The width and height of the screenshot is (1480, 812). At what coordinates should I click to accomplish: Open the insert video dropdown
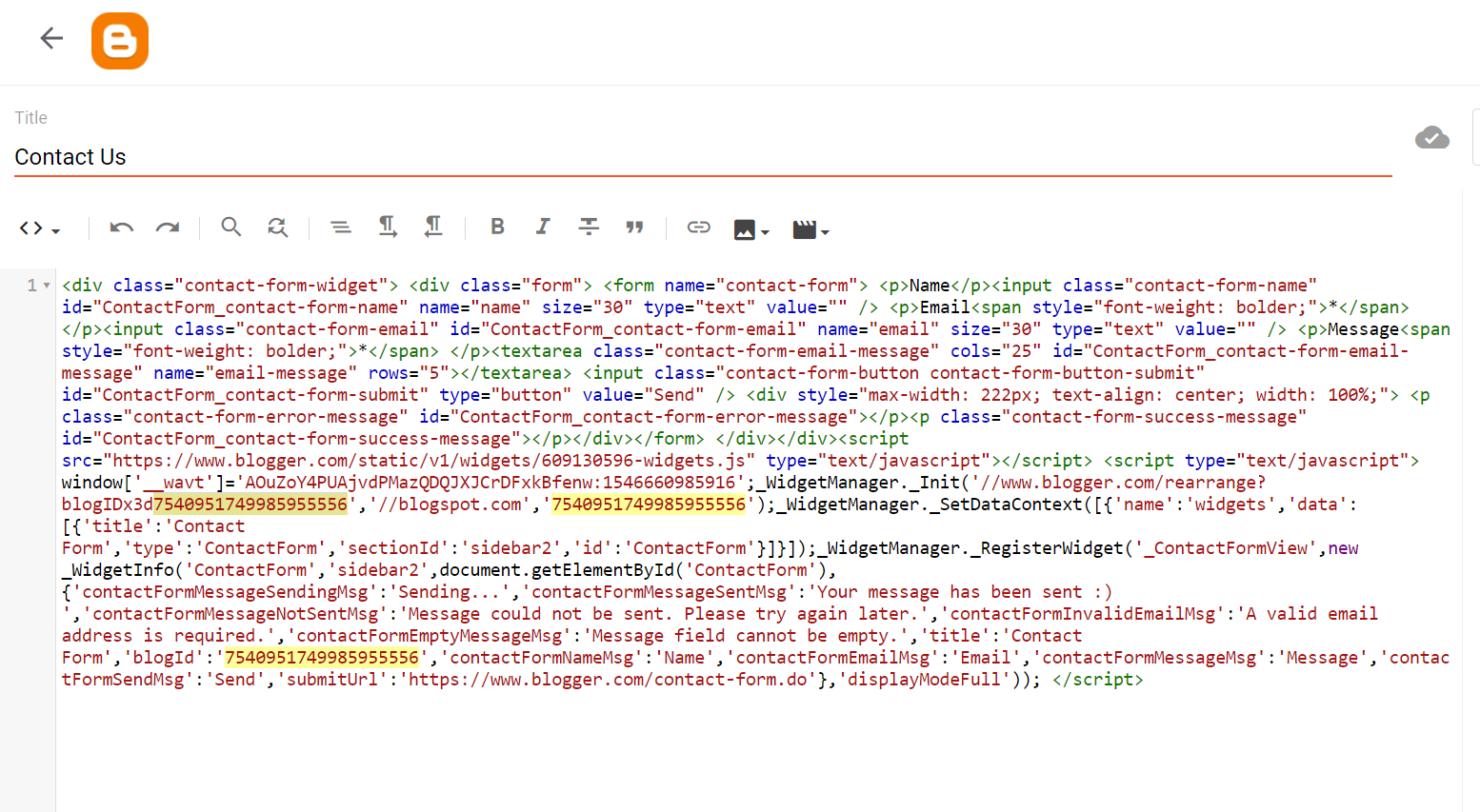810,229
